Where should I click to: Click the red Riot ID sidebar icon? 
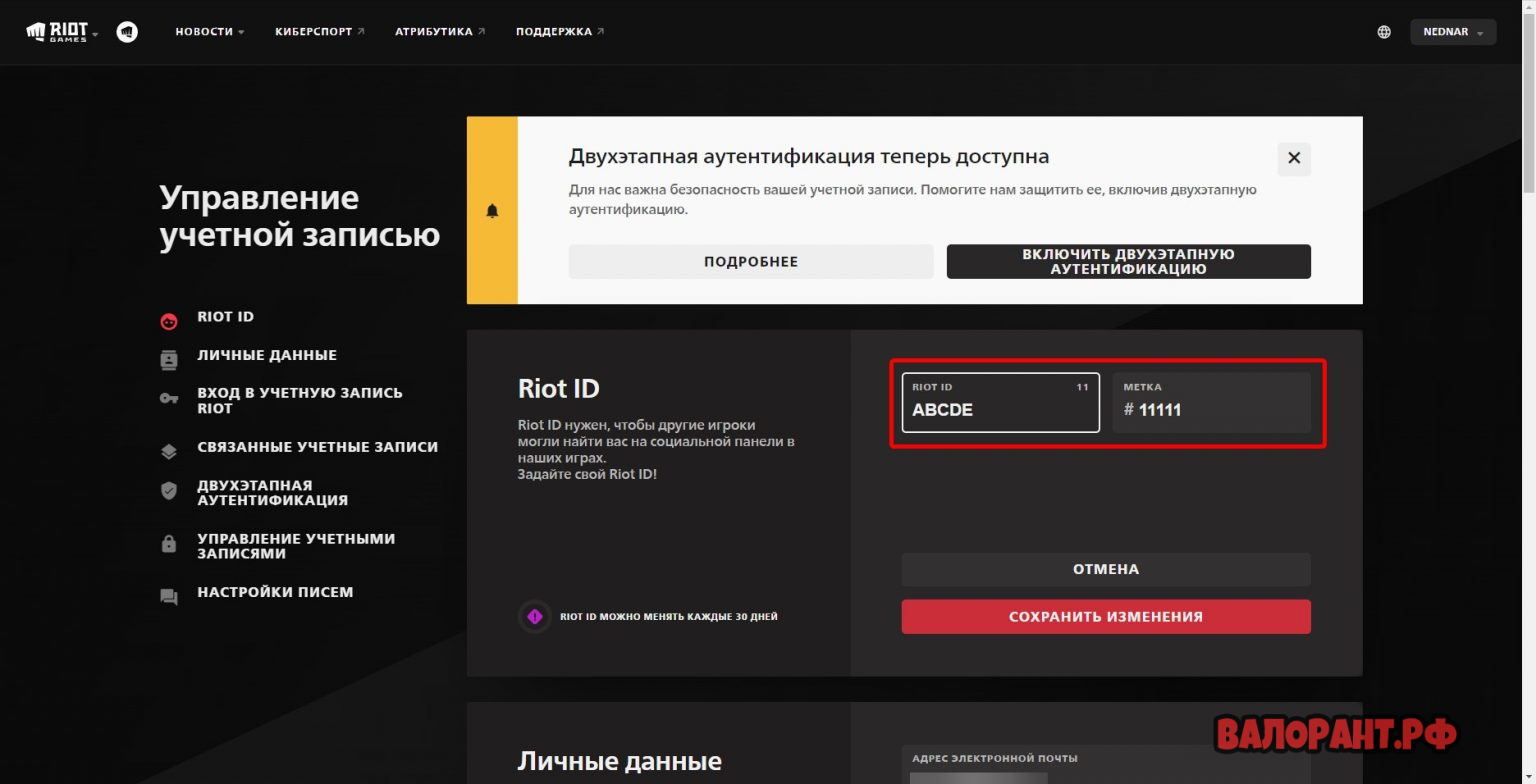169,321
